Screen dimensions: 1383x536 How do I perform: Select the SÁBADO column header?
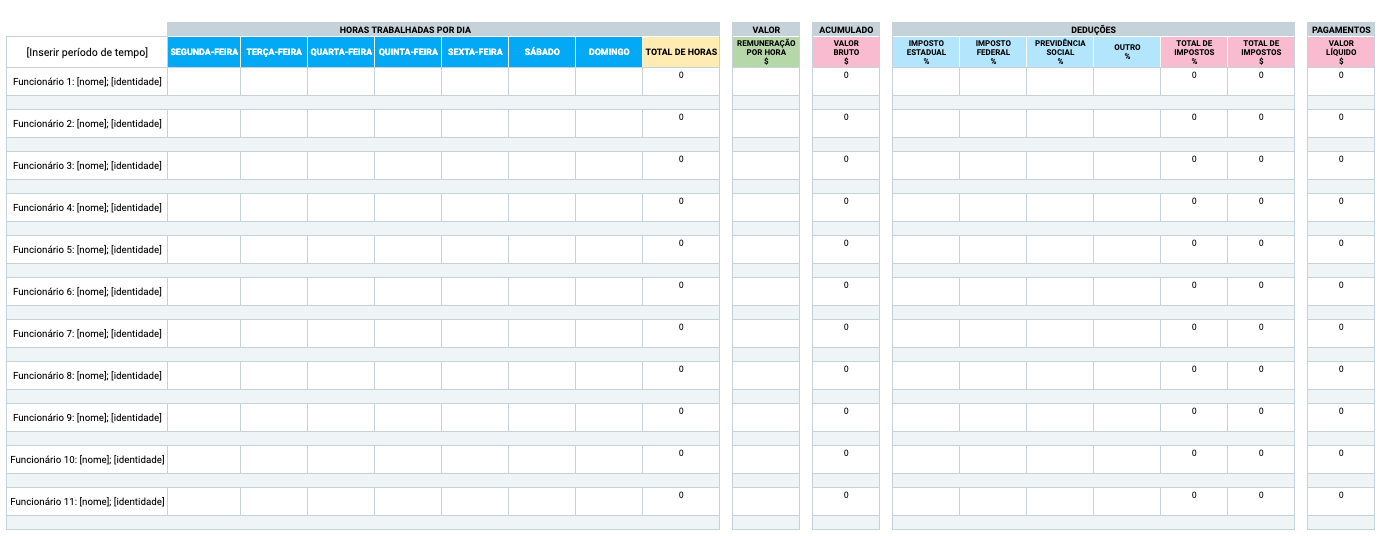(x=542, y=52)
